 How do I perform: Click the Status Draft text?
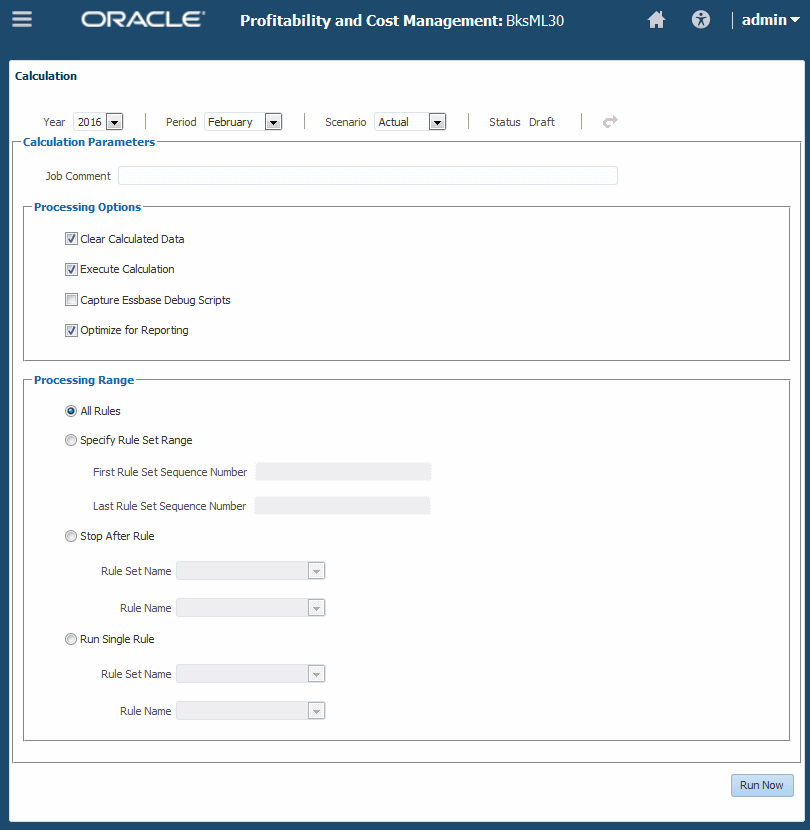tap(521, 122)
